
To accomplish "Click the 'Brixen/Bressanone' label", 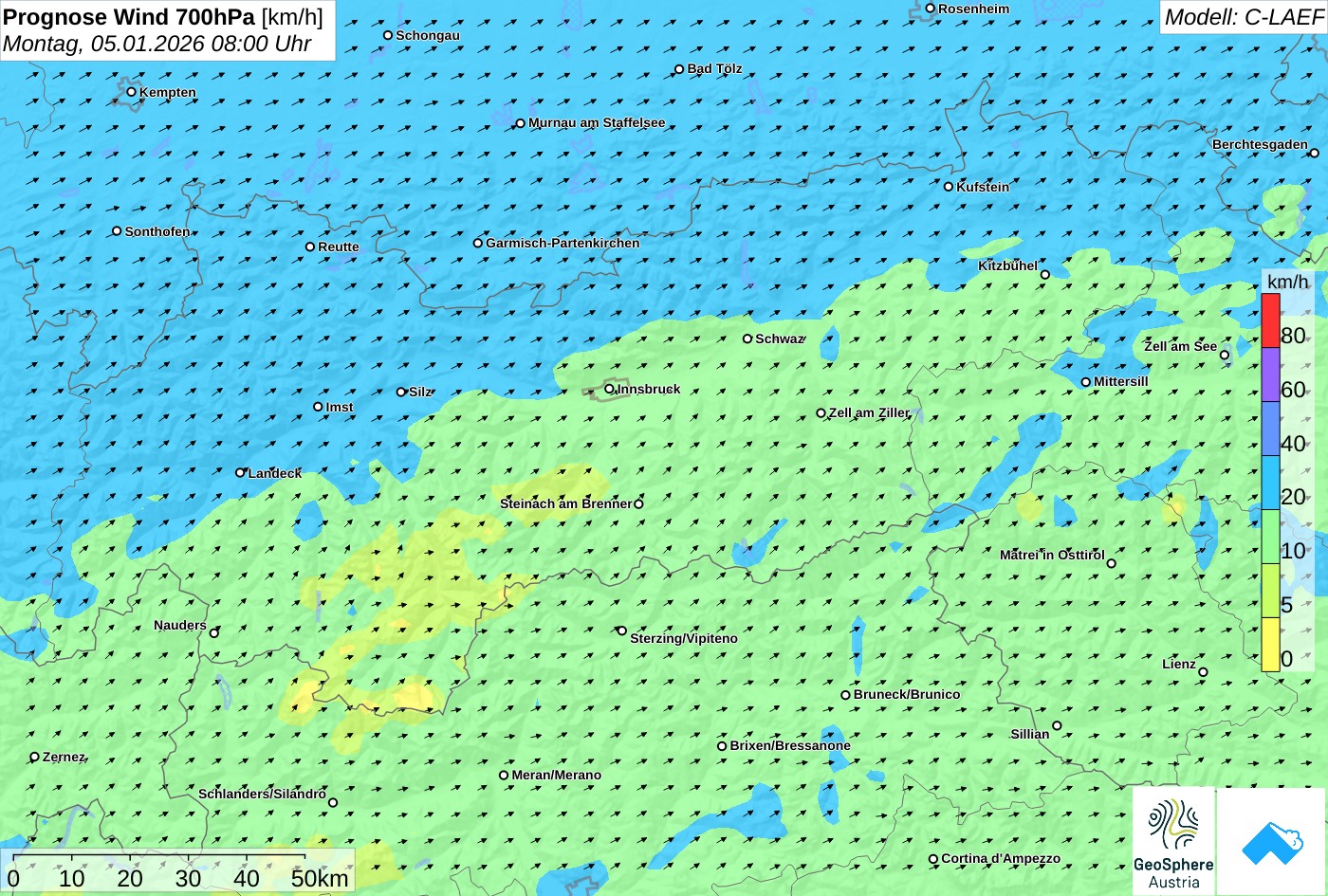I will click(790, 745).
